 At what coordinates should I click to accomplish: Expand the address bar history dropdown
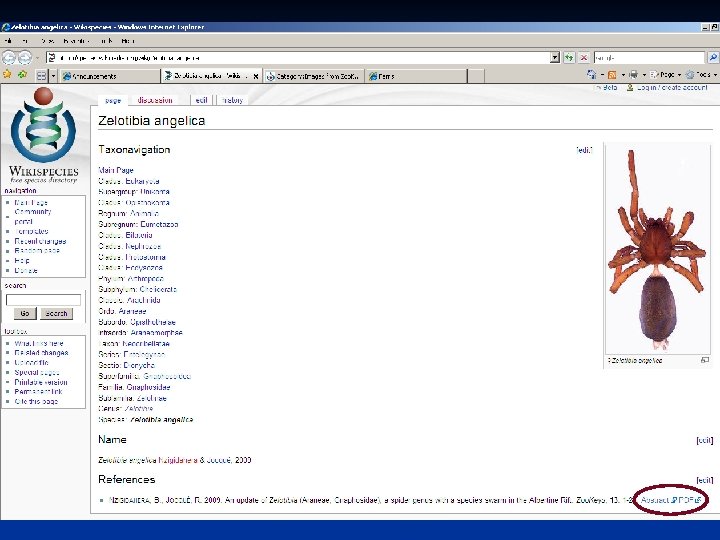[555, 58]
